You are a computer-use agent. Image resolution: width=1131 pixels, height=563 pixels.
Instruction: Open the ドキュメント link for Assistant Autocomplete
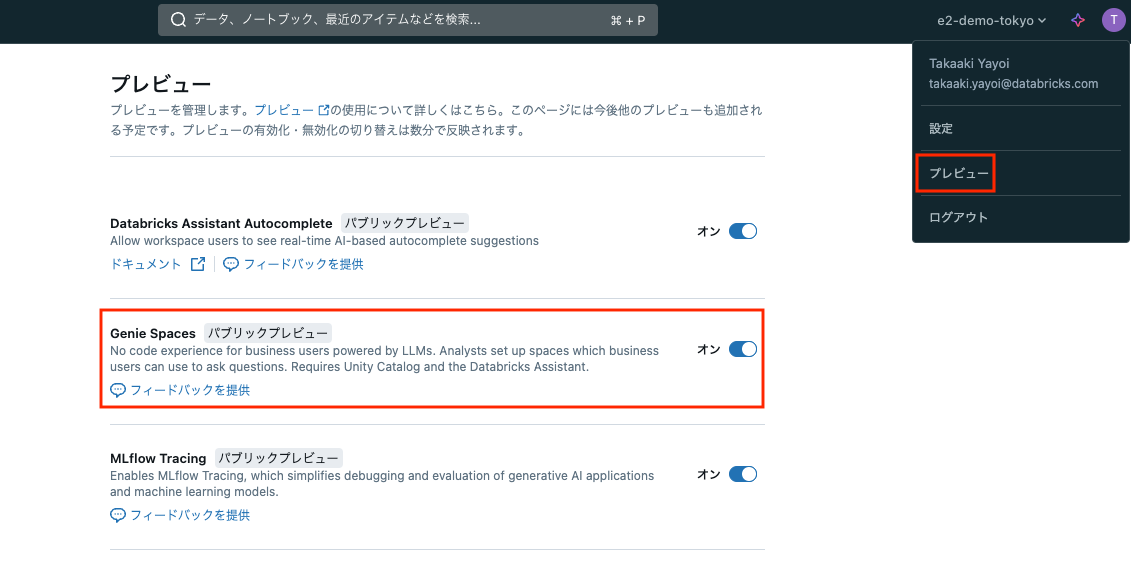click(146, 265)
